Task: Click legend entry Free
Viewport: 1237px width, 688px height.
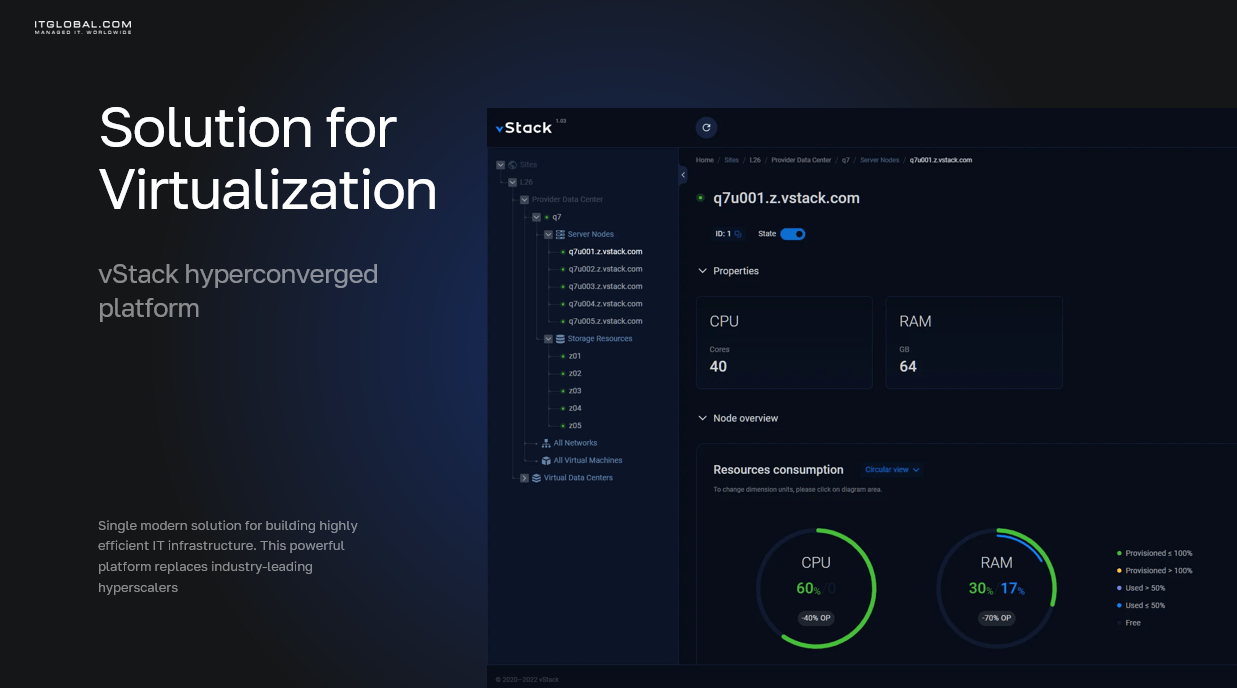Action: pyautogui.click(x=1129, y=623)
